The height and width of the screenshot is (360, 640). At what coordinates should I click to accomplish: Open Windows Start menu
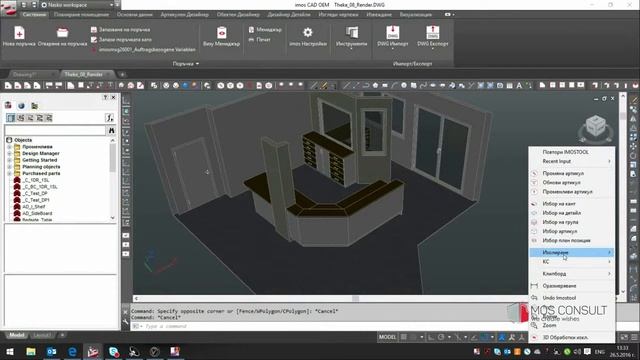click(x=9, y=351)
